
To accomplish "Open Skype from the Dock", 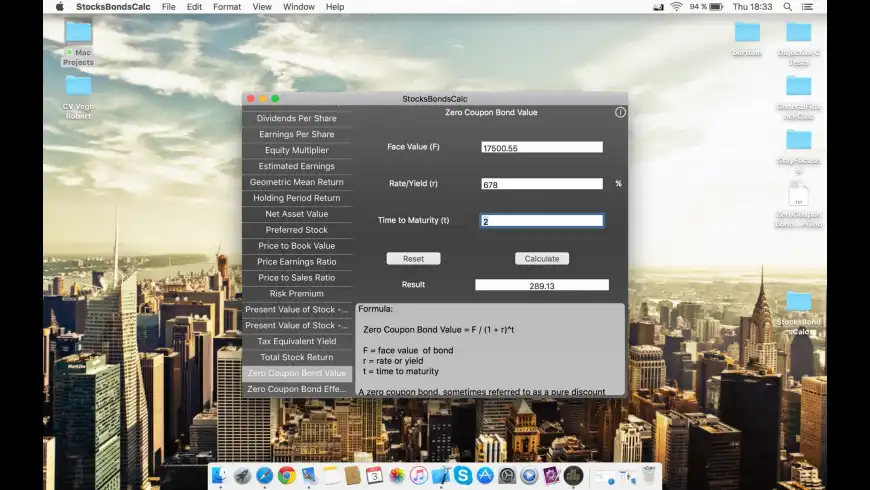I will (462, 476).
